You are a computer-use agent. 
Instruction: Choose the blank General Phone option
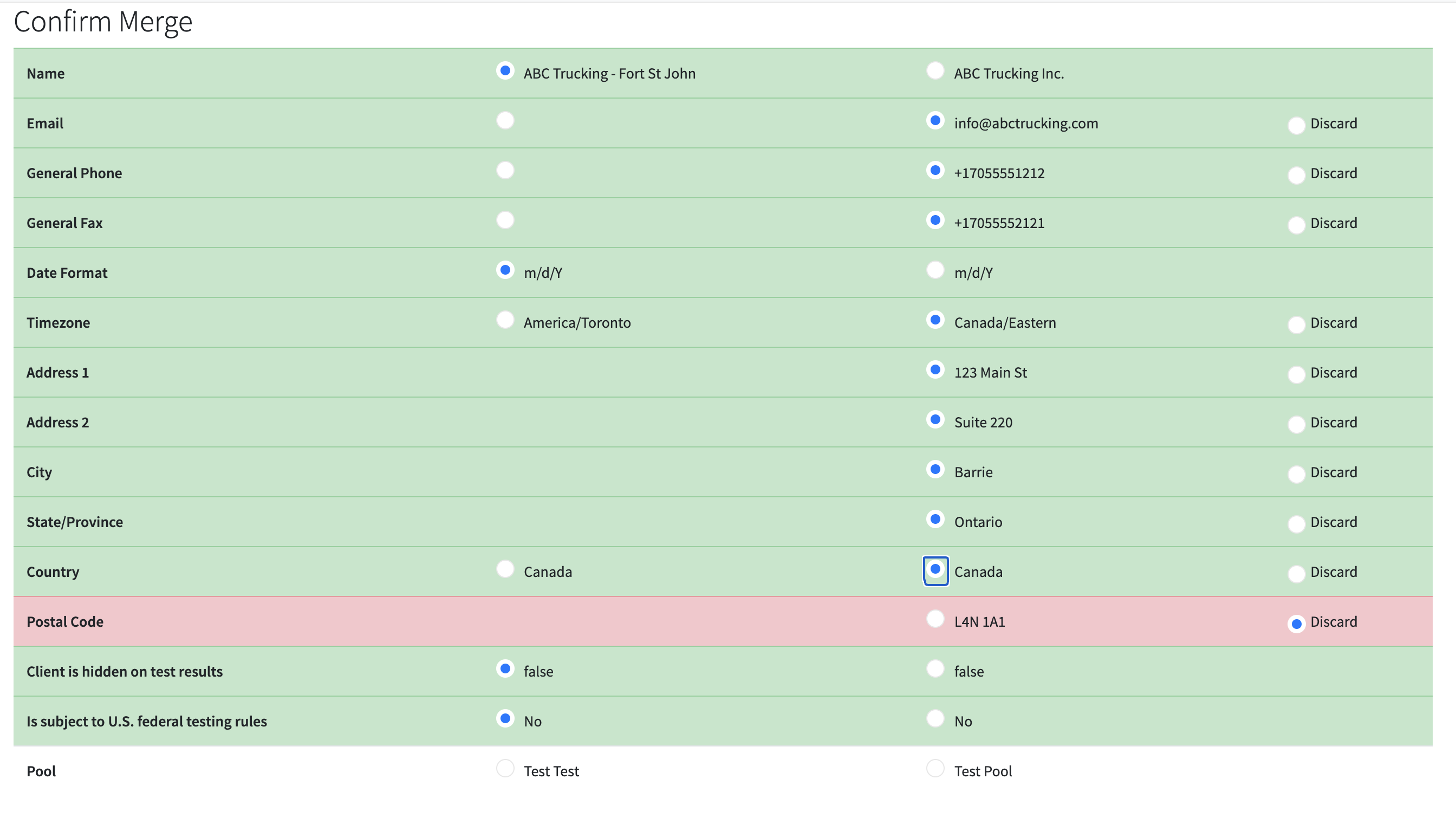pos(505,170)
